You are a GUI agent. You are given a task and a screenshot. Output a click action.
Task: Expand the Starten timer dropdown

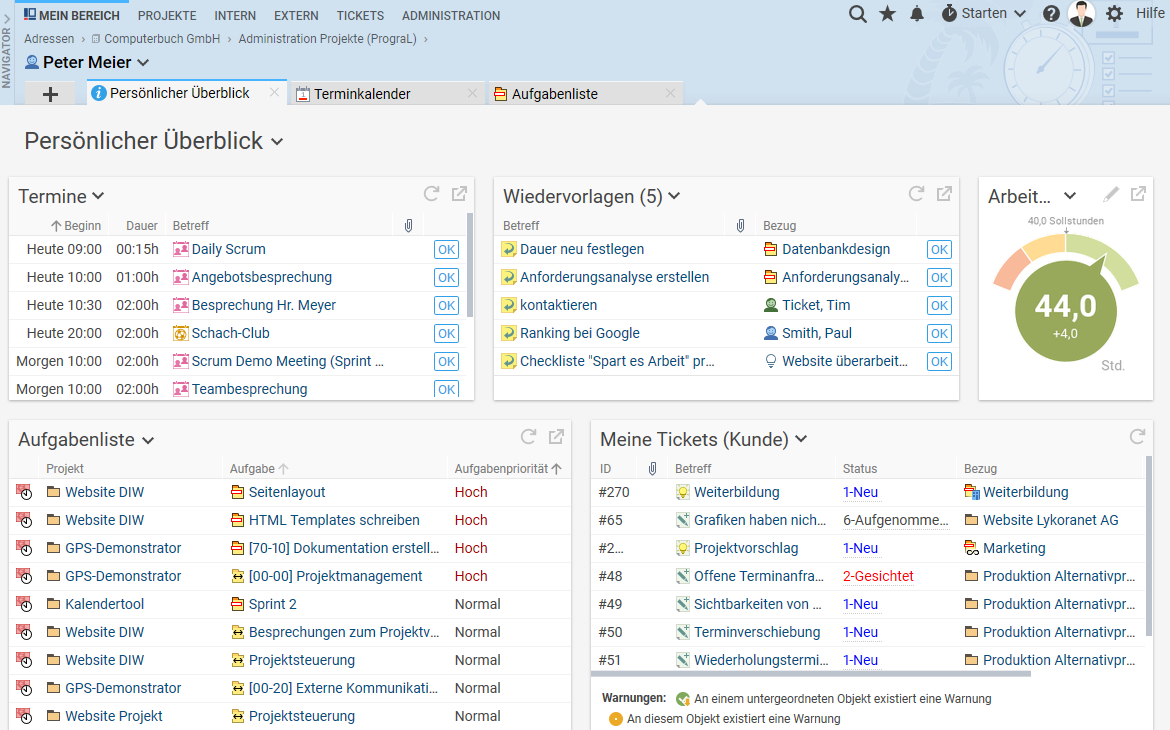point(1020,14)
